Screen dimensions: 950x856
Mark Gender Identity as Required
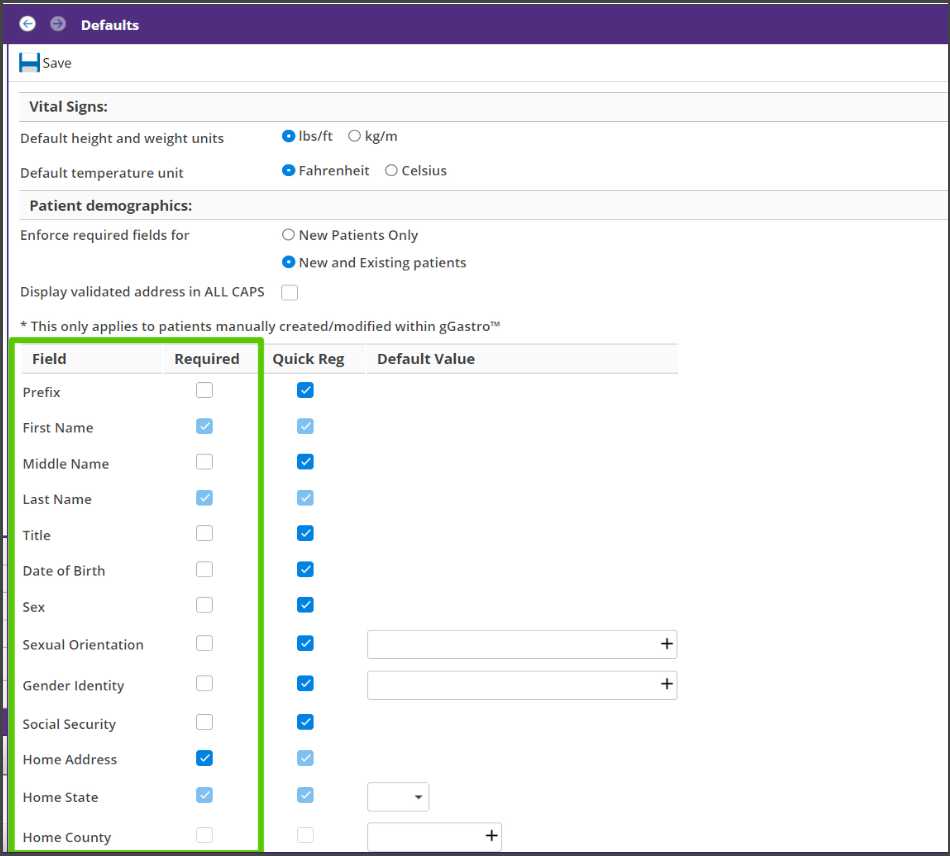tap(204, 684)
